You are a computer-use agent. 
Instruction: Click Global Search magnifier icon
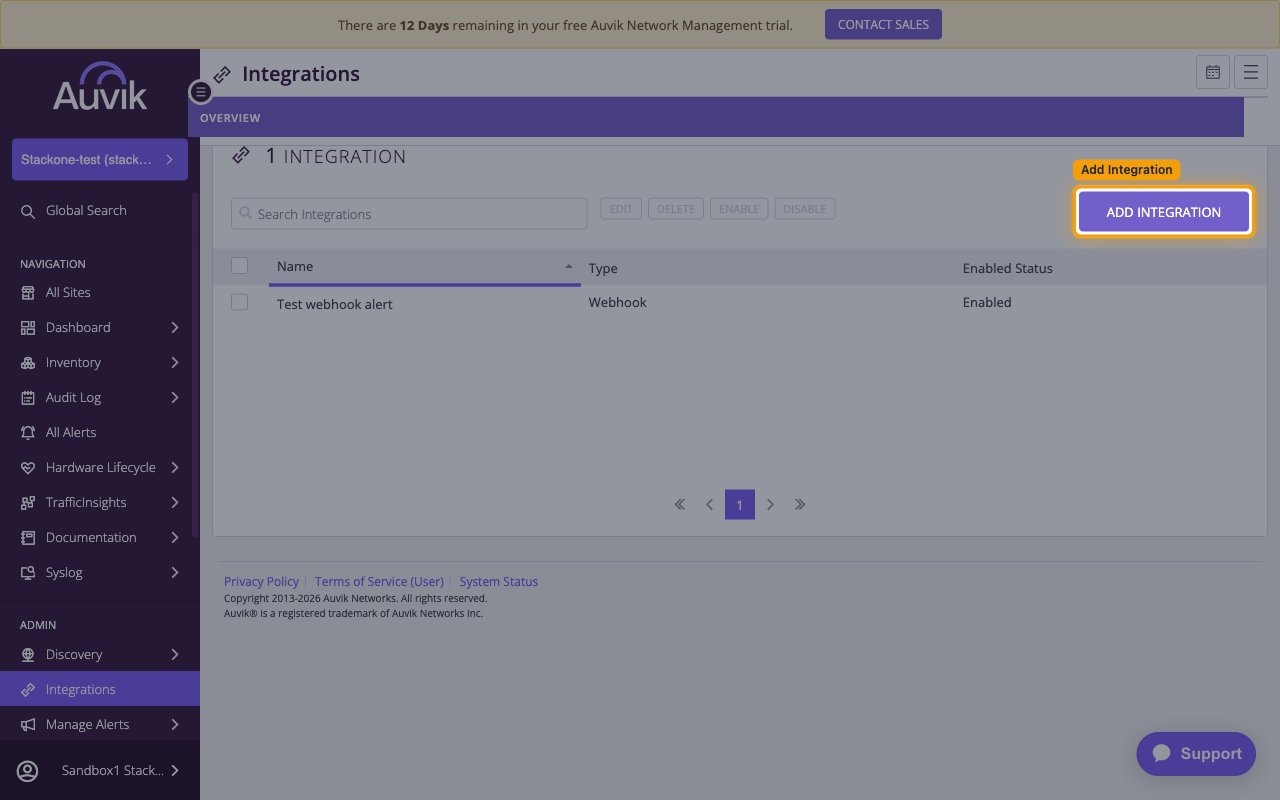(28, 211)
